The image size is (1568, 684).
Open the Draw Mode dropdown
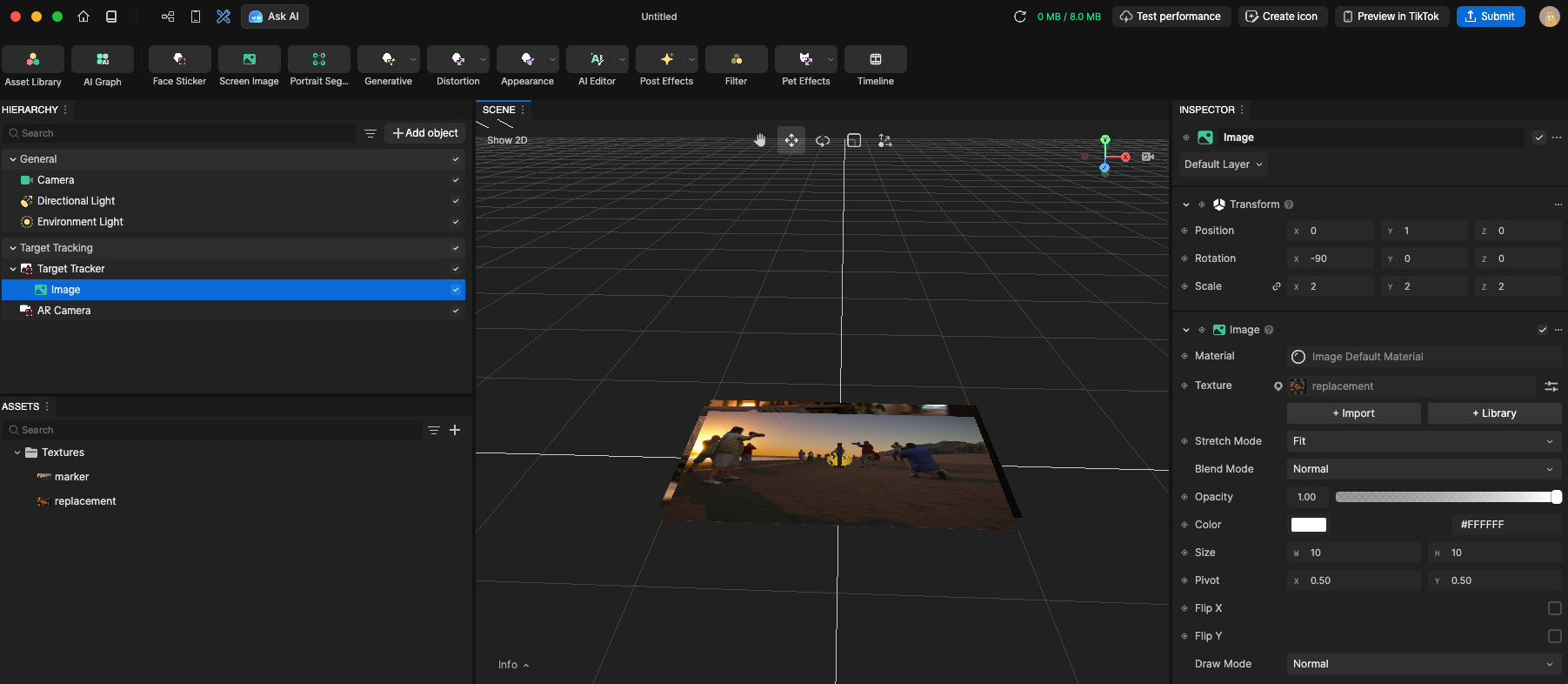[x=1424, y=664]
